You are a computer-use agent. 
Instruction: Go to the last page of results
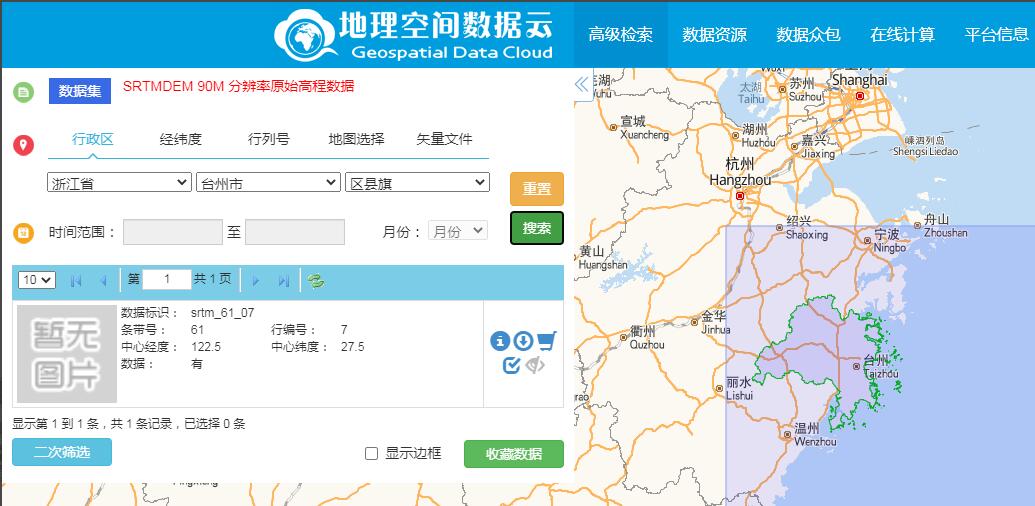coord(284,281)
